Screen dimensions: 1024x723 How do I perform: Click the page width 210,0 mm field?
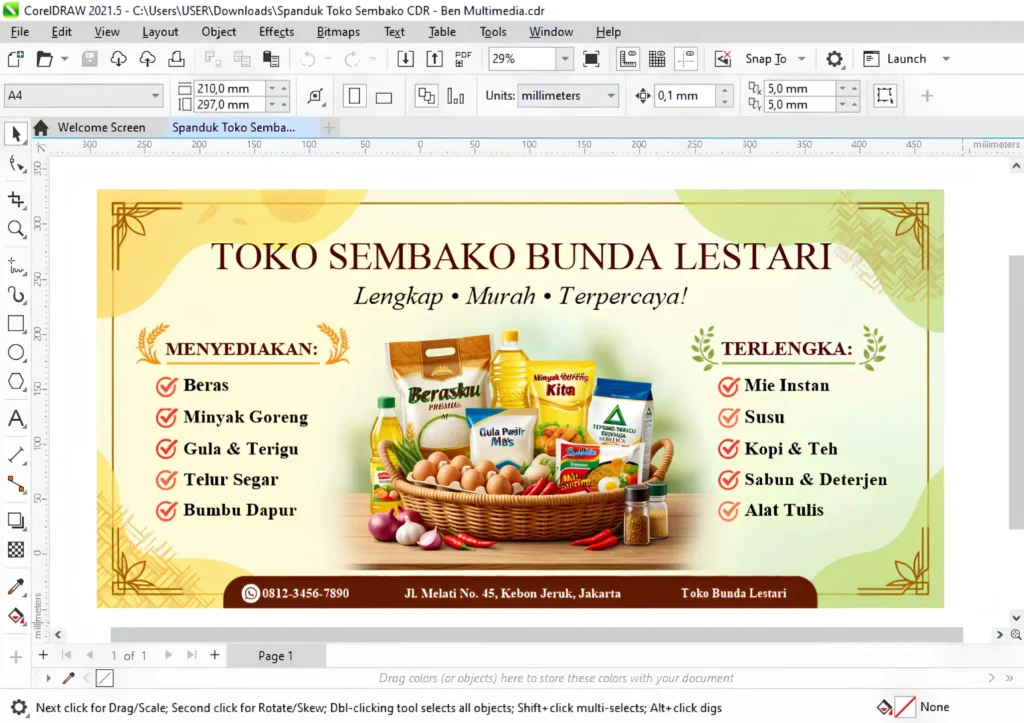pyautogui.click(x=229, y=88)
